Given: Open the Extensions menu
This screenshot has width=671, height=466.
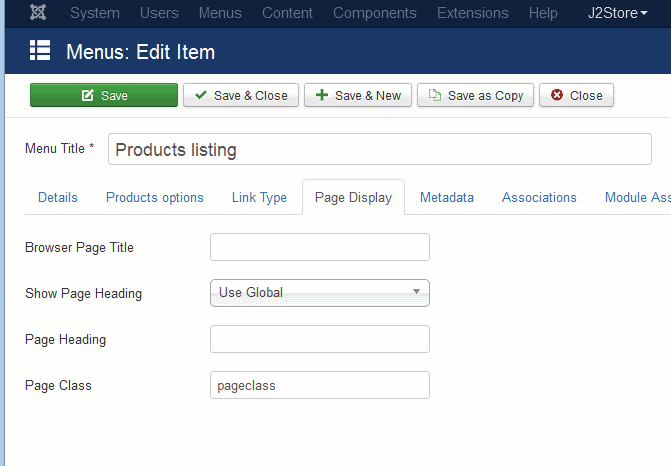Looking at the screenshot, I should point(472,13).
